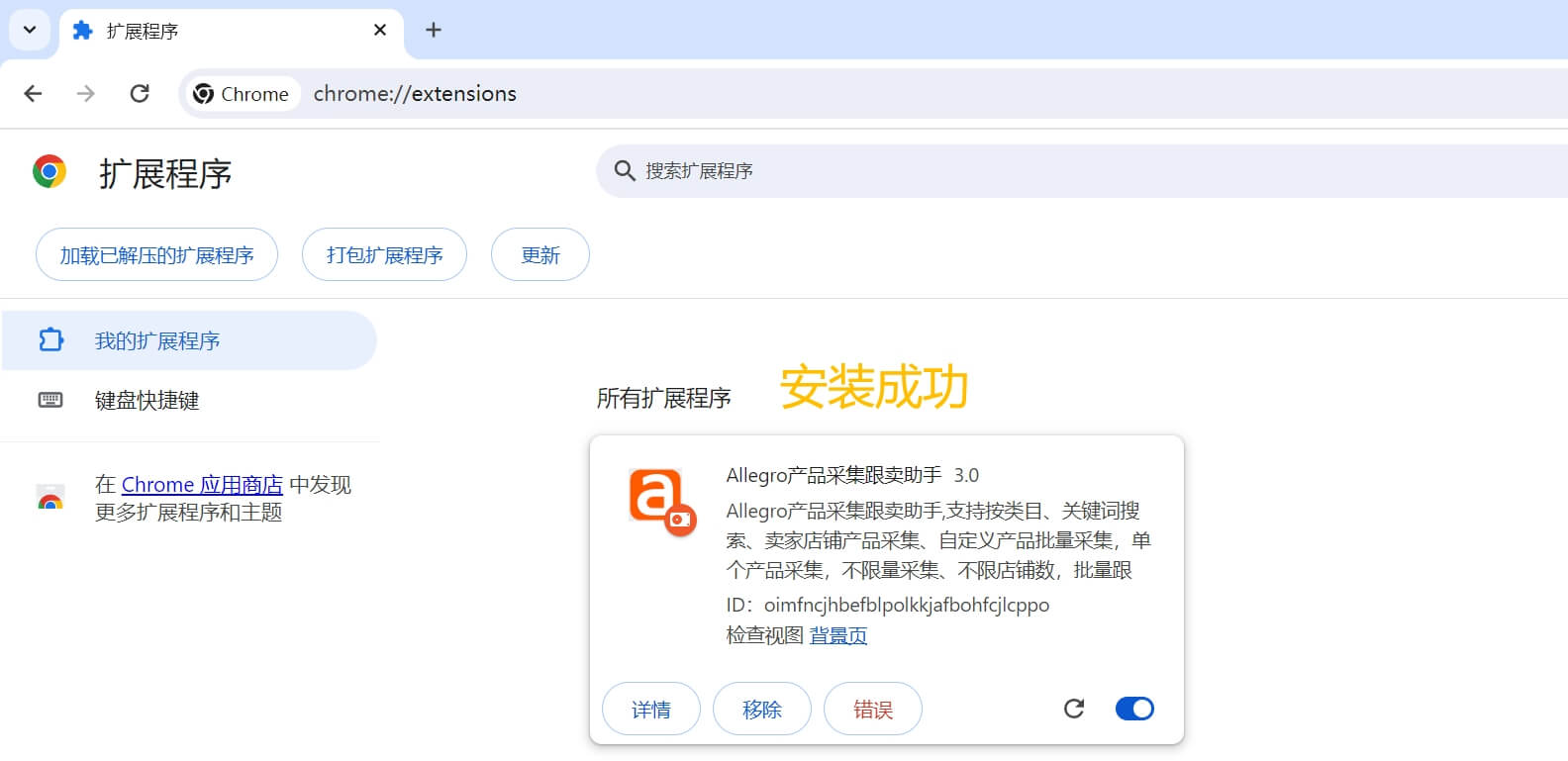Click 加载已解压的扩展程序 button
The image size is (1568, 761).
[156, 255]
